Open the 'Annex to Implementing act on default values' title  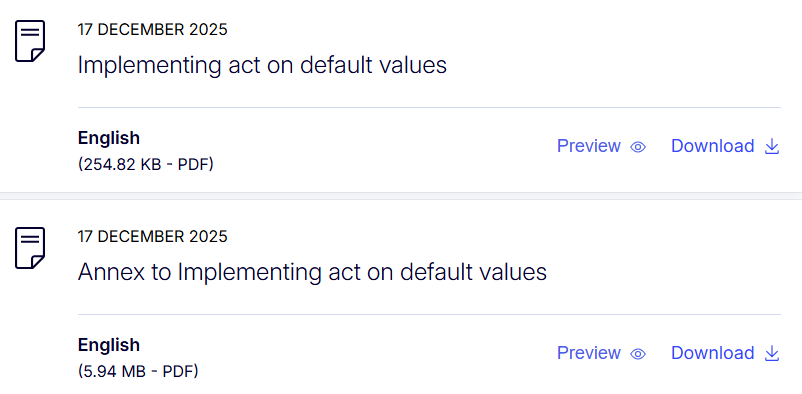pos(312,272)
